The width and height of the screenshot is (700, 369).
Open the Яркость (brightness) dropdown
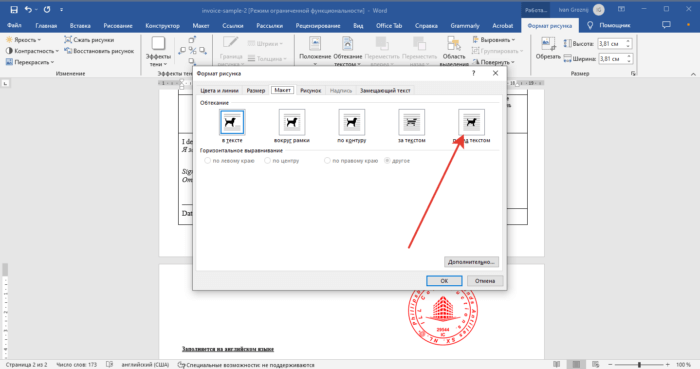pyautogui.click(x=23, y=40)
